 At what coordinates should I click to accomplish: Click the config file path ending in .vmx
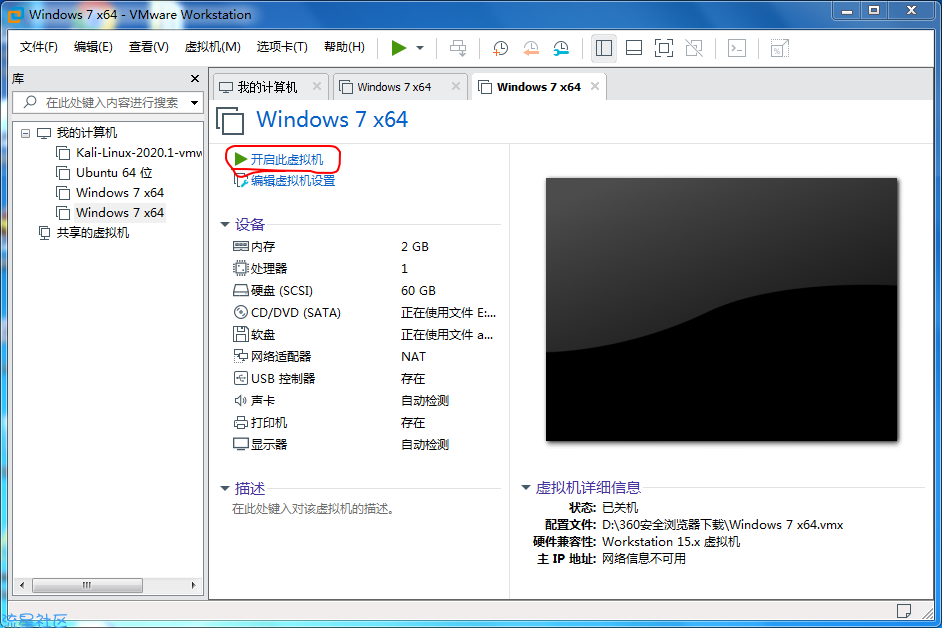[x=723, y=525]
